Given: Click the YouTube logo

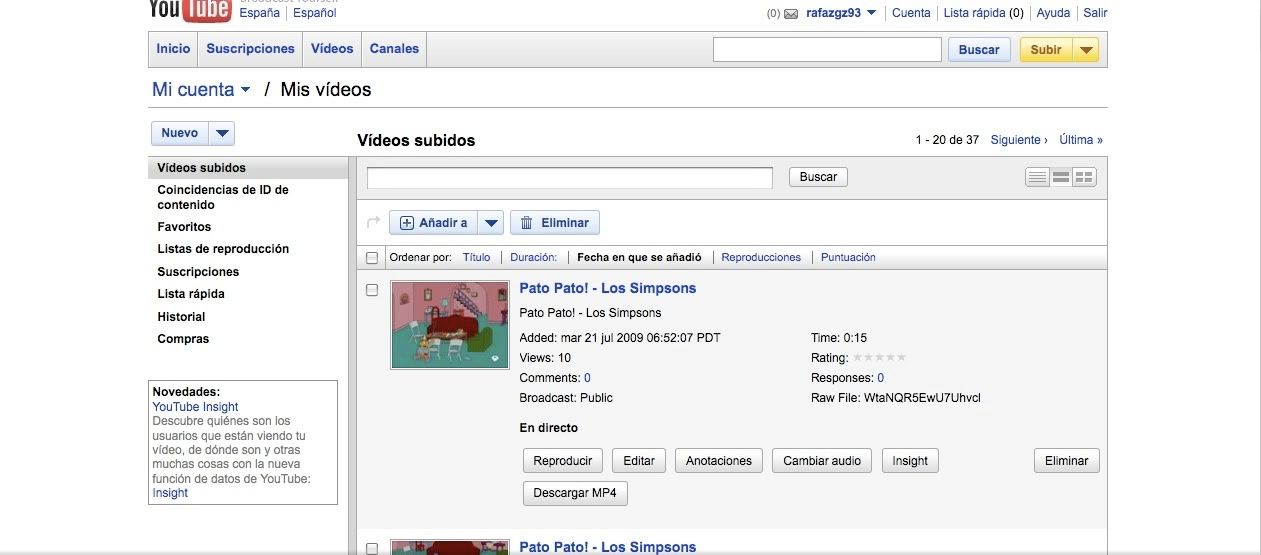Looking at the screenshot, I should (x=190, y=10).
